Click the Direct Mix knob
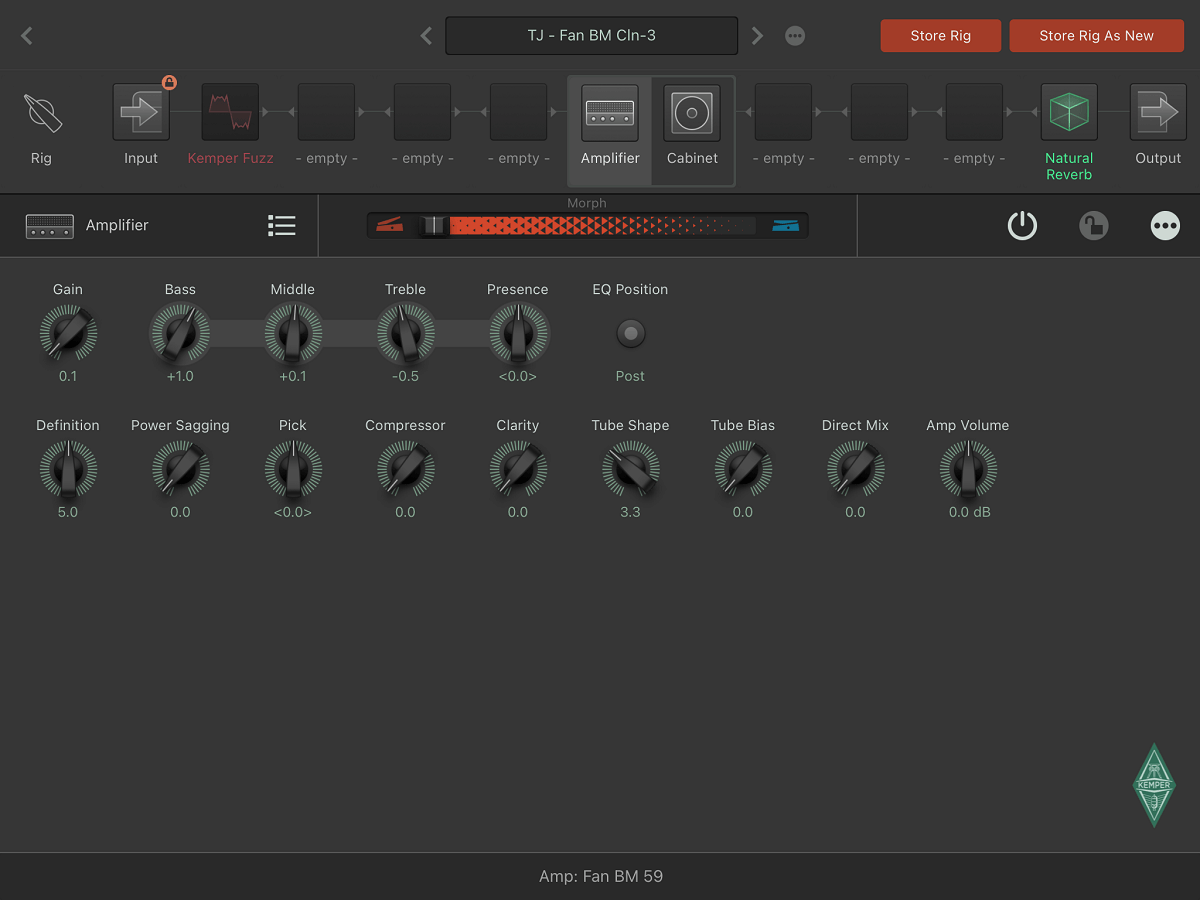The width and height of the screenshot is (1200, 900). click(856, 469)
